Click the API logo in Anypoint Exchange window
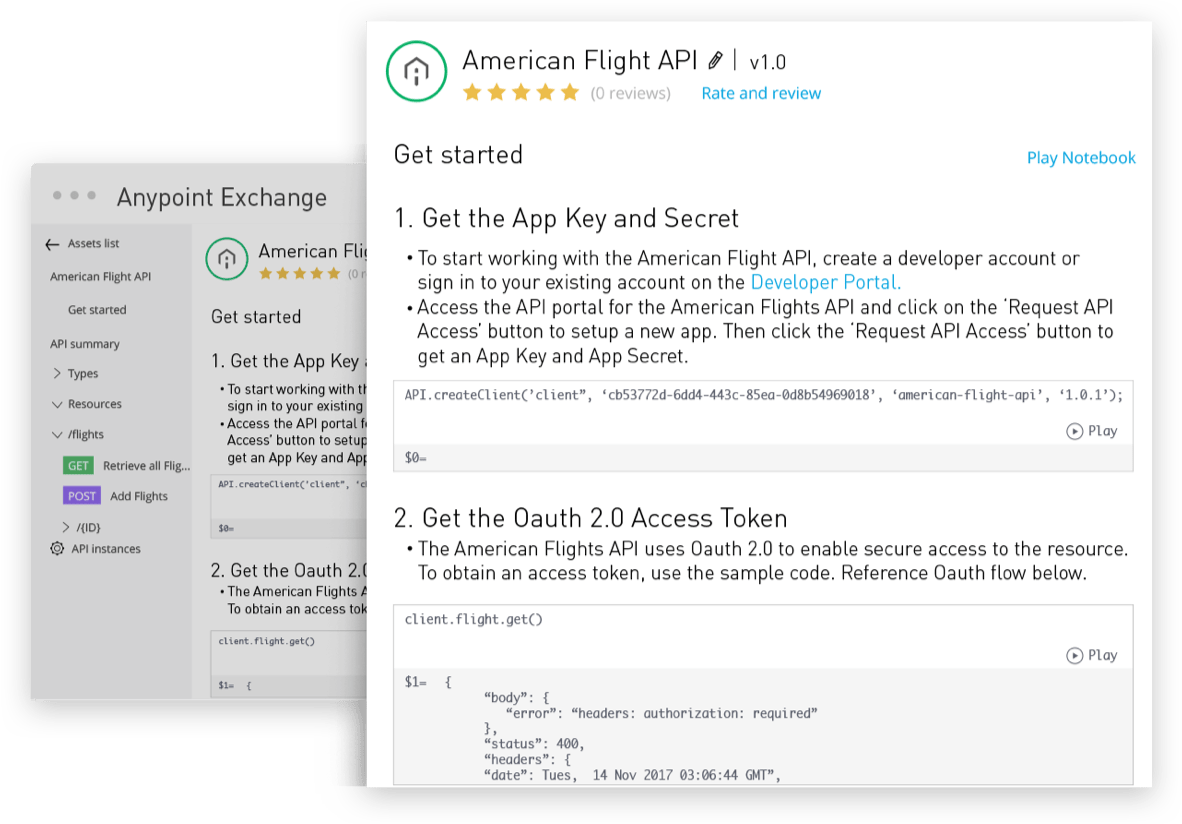1182x824 pixels. coord(227,259)
